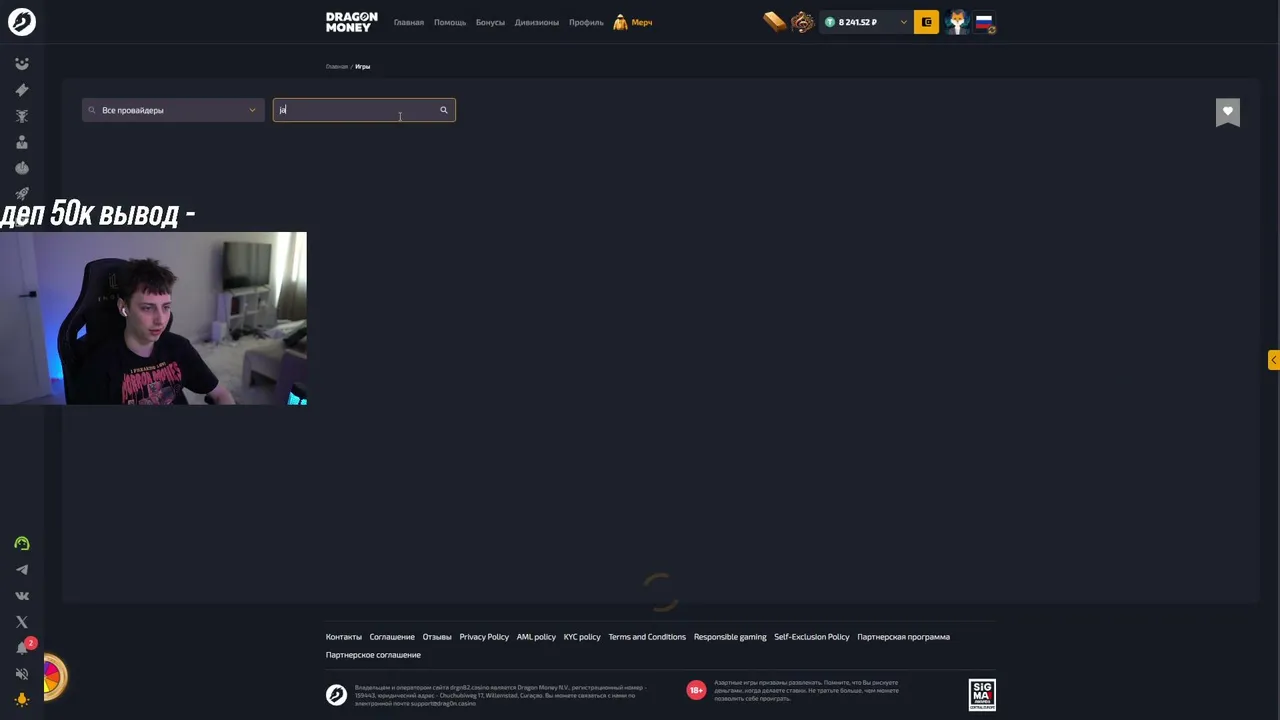Open the 'Контакты' footer link
The height and width of the screenshot is (720, 1280).
(344, 637)
